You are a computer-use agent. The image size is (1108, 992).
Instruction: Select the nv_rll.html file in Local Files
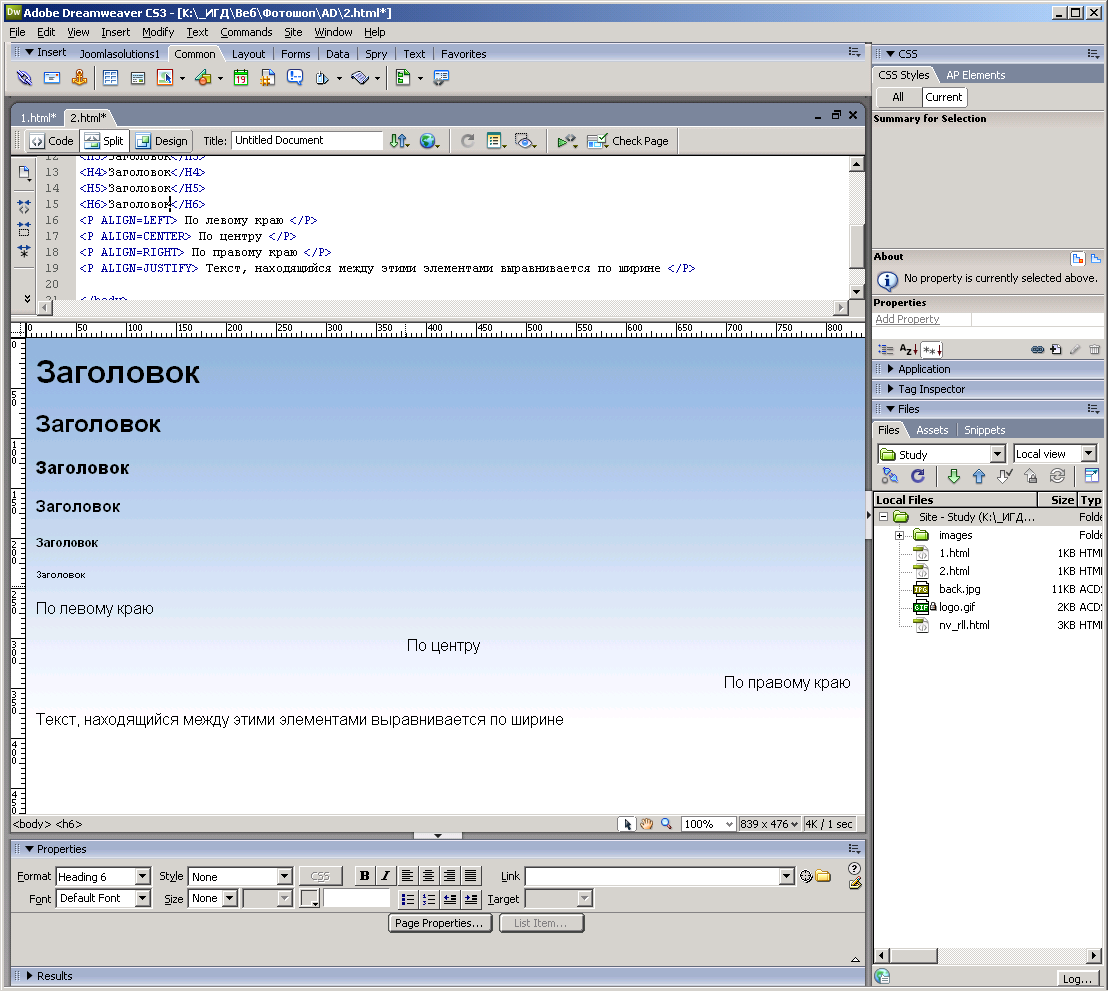pyautogui.click(x=964, y=625)
